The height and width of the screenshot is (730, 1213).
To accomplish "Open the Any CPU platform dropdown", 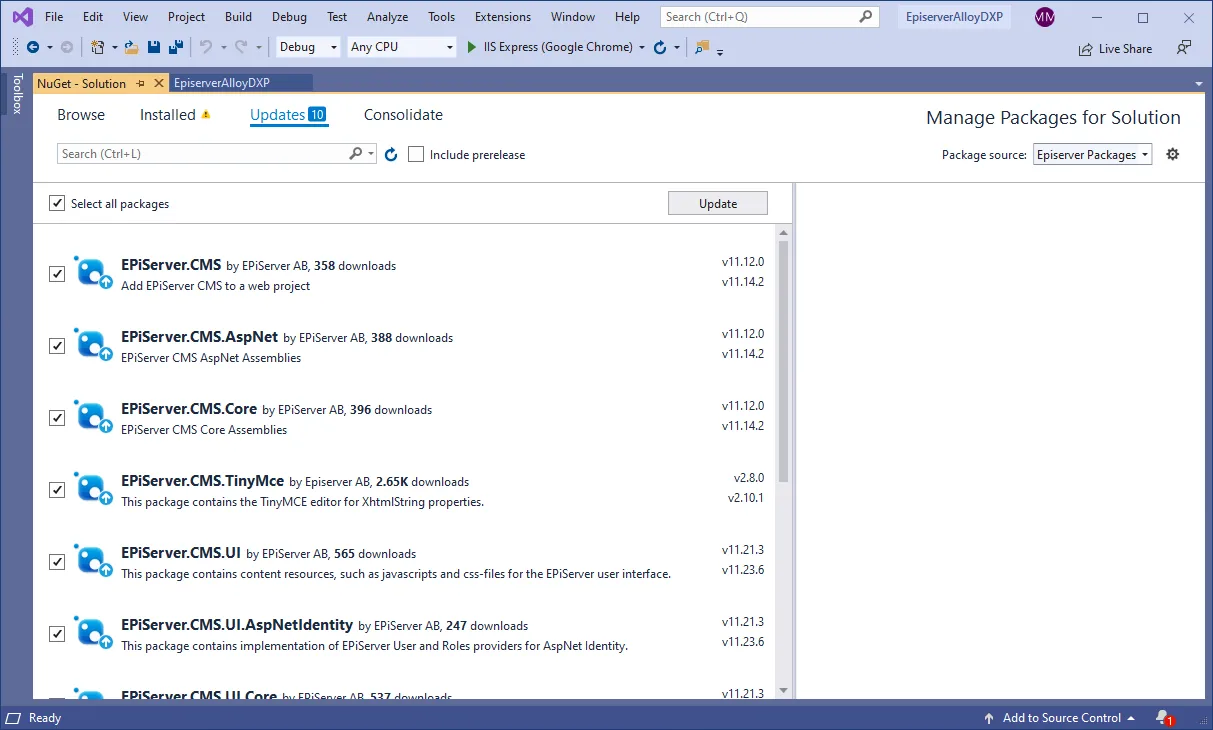I will [x=402, y=47].
